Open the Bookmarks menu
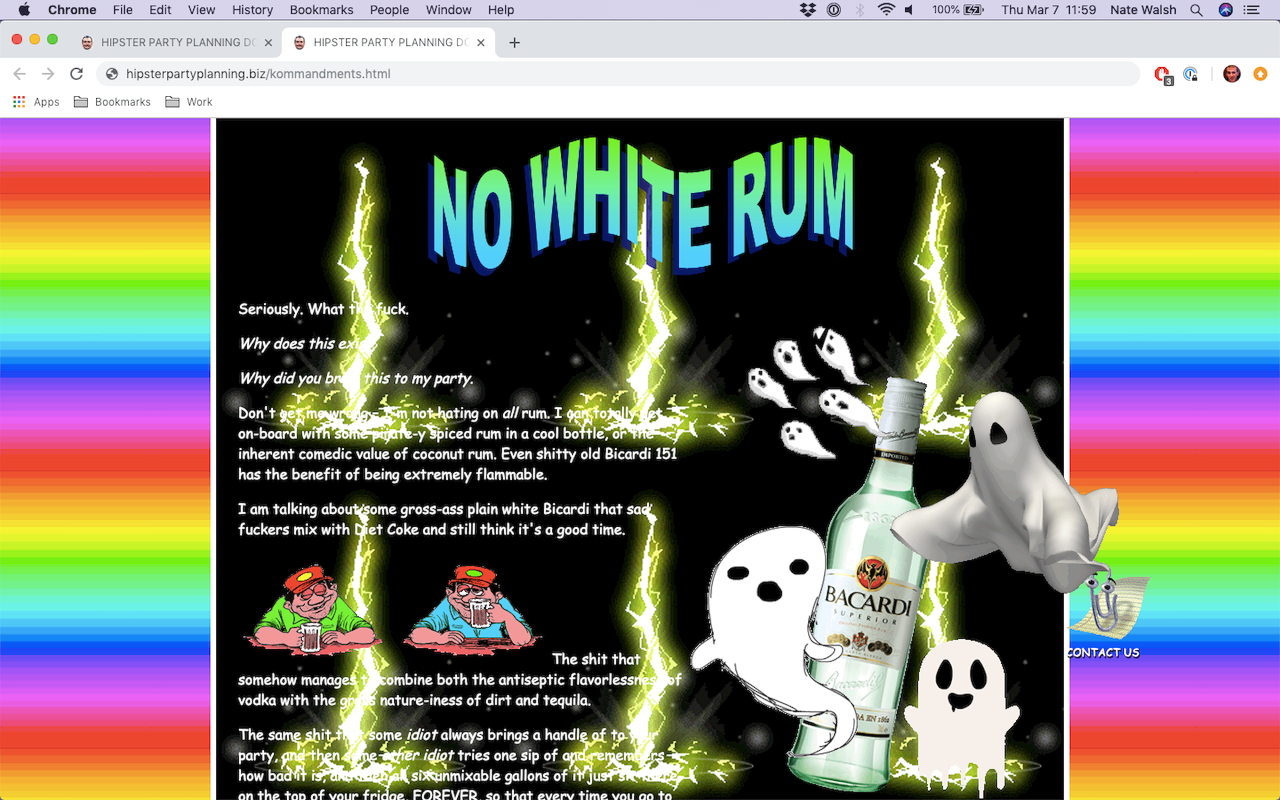 click(321, 10)
